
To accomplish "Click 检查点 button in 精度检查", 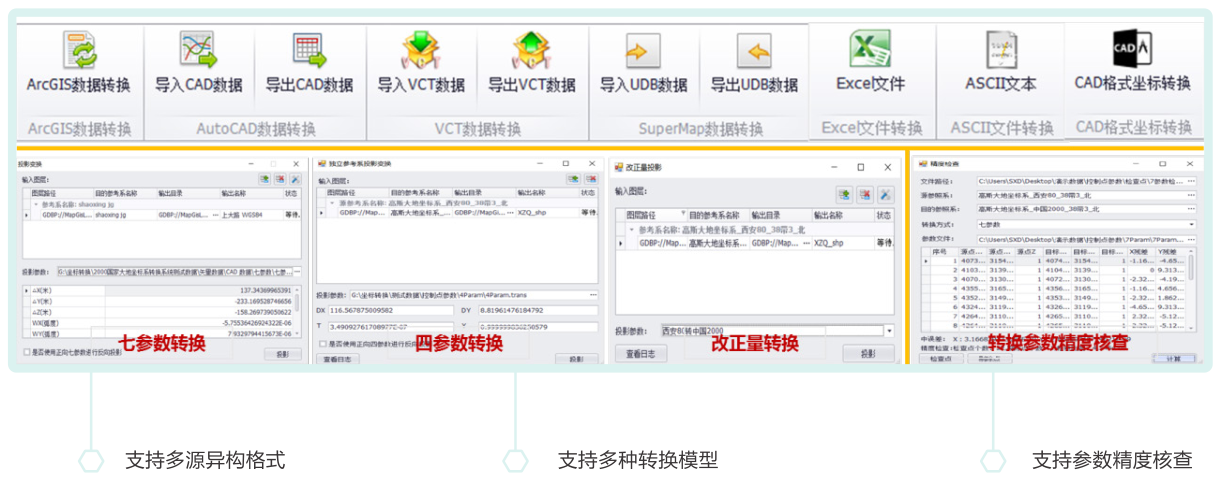I will [x=941, y=359].
